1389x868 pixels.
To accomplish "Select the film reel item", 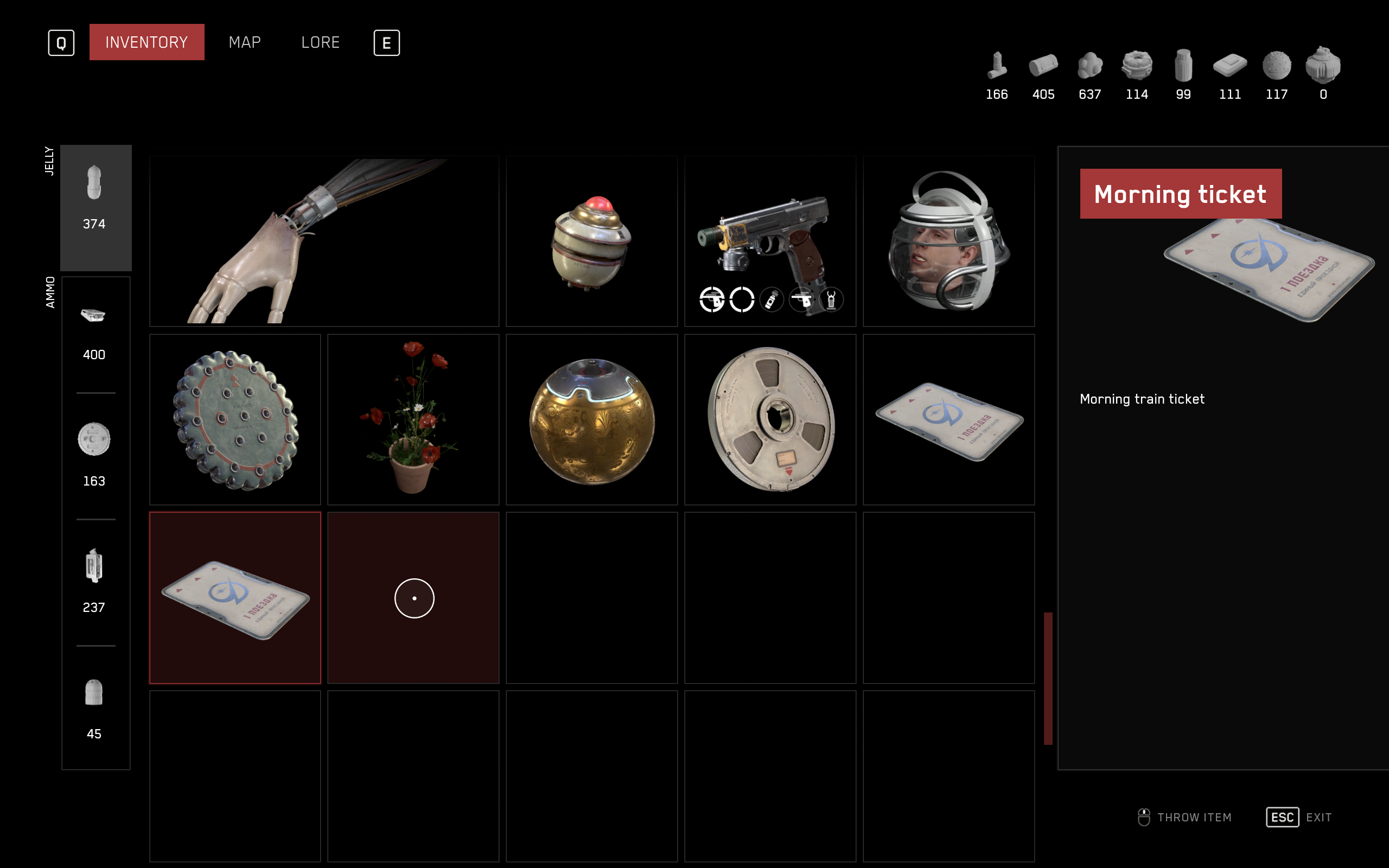I will click(x=770, y=420).
